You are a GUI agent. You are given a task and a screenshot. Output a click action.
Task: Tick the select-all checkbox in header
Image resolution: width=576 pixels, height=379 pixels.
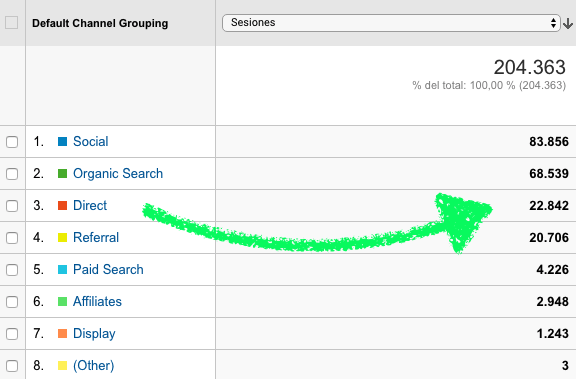12,23
